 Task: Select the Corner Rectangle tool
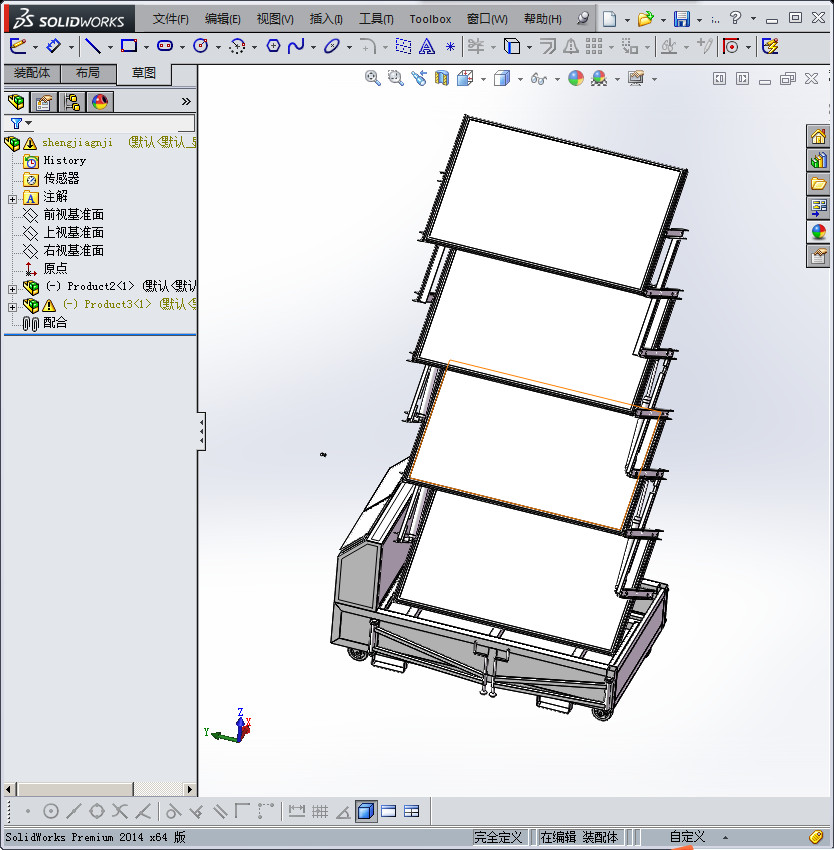[x=129, y=47]
